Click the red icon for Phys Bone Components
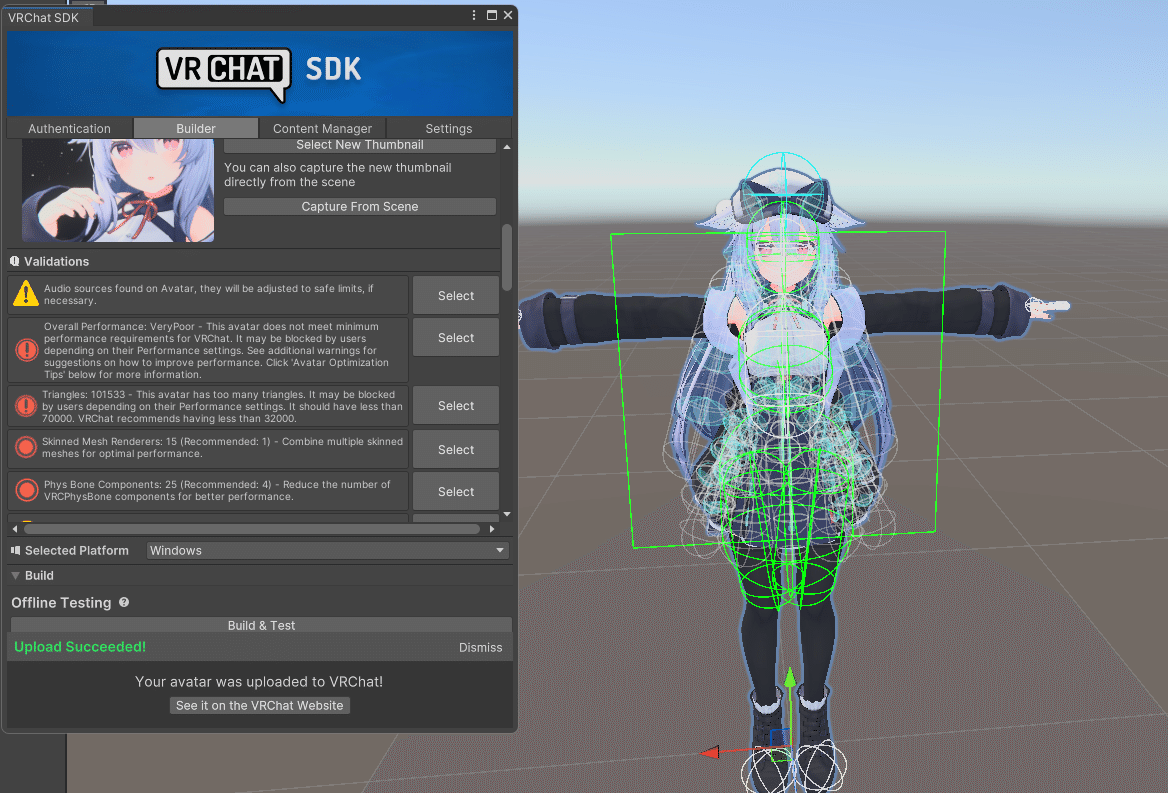Screen dimensions: 1168x793 [x=27, y=490]
